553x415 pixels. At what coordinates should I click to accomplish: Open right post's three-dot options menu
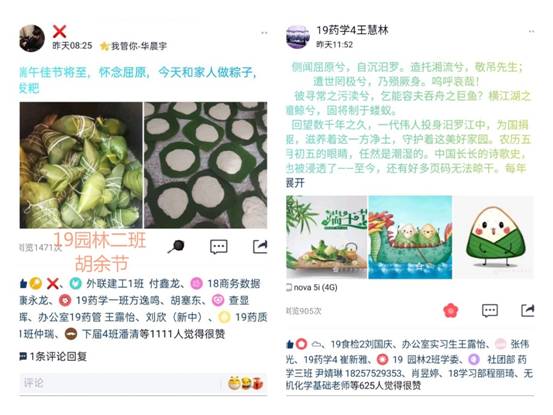531,32
